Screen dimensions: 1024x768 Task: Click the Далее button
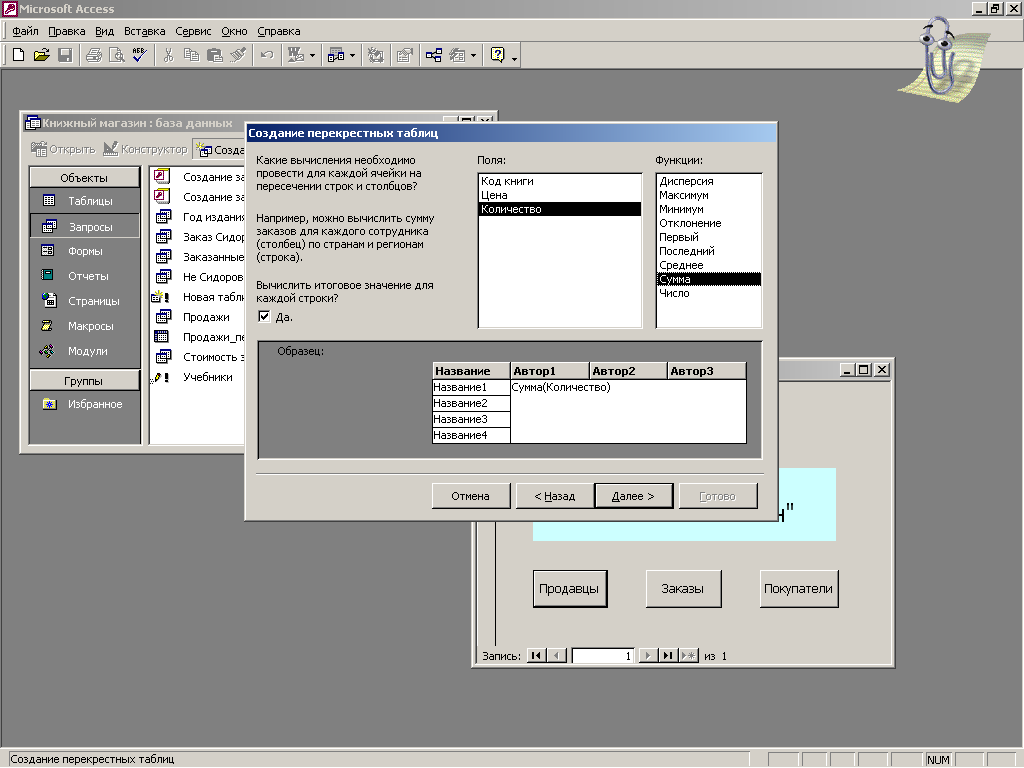[633, 496]
